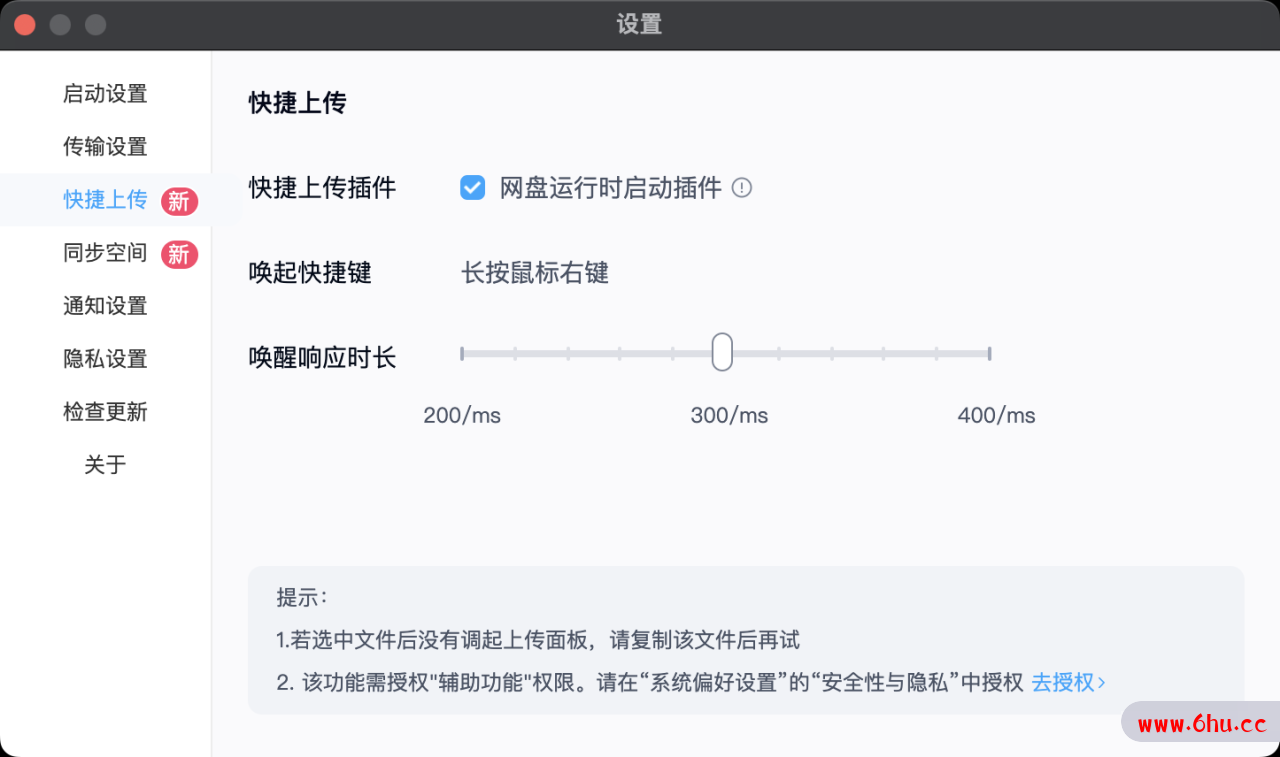Open the 关于 section
The width and height of the screenshot is (1280, 757).
(105, 465)
